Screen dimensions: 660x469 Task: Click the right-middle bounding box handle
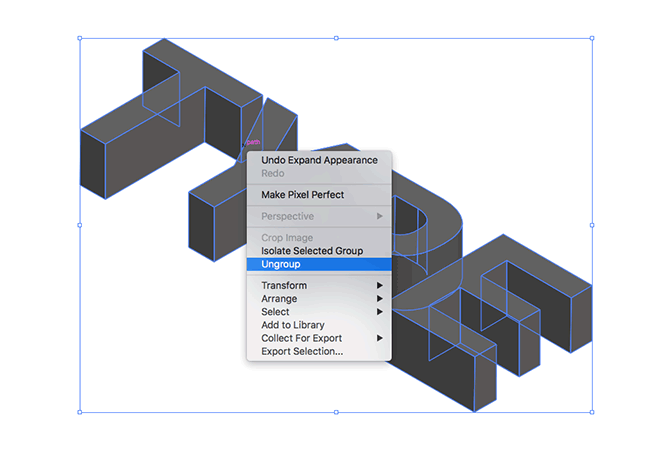592,225
